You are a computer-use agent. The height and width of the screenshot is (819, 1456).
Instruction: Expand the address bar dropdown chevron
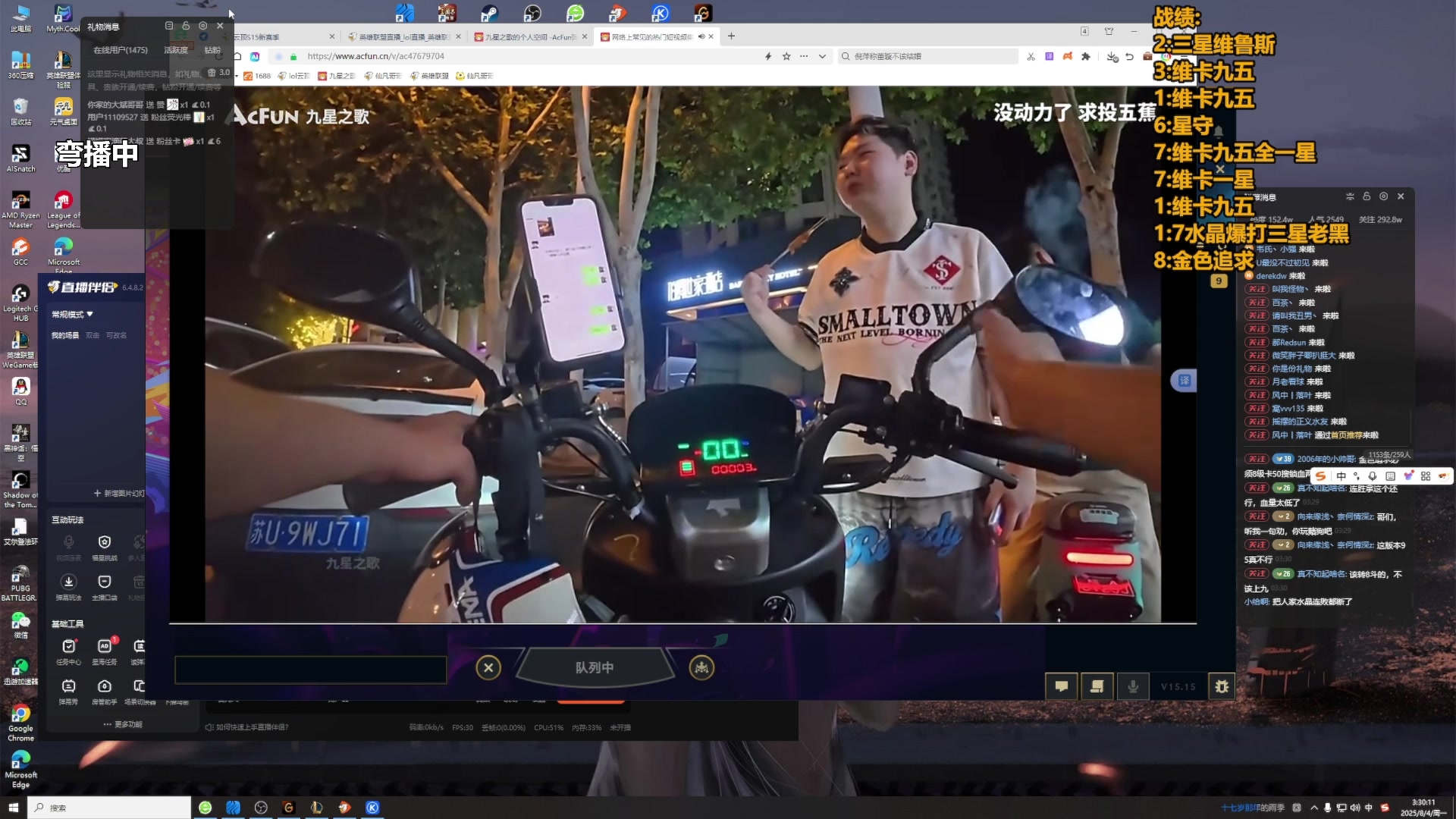coord(822,56)
